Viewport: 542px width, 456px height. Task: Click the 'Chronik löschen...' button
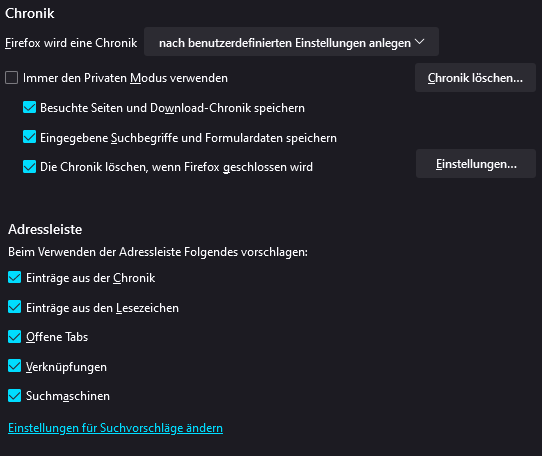click(475, 78)
